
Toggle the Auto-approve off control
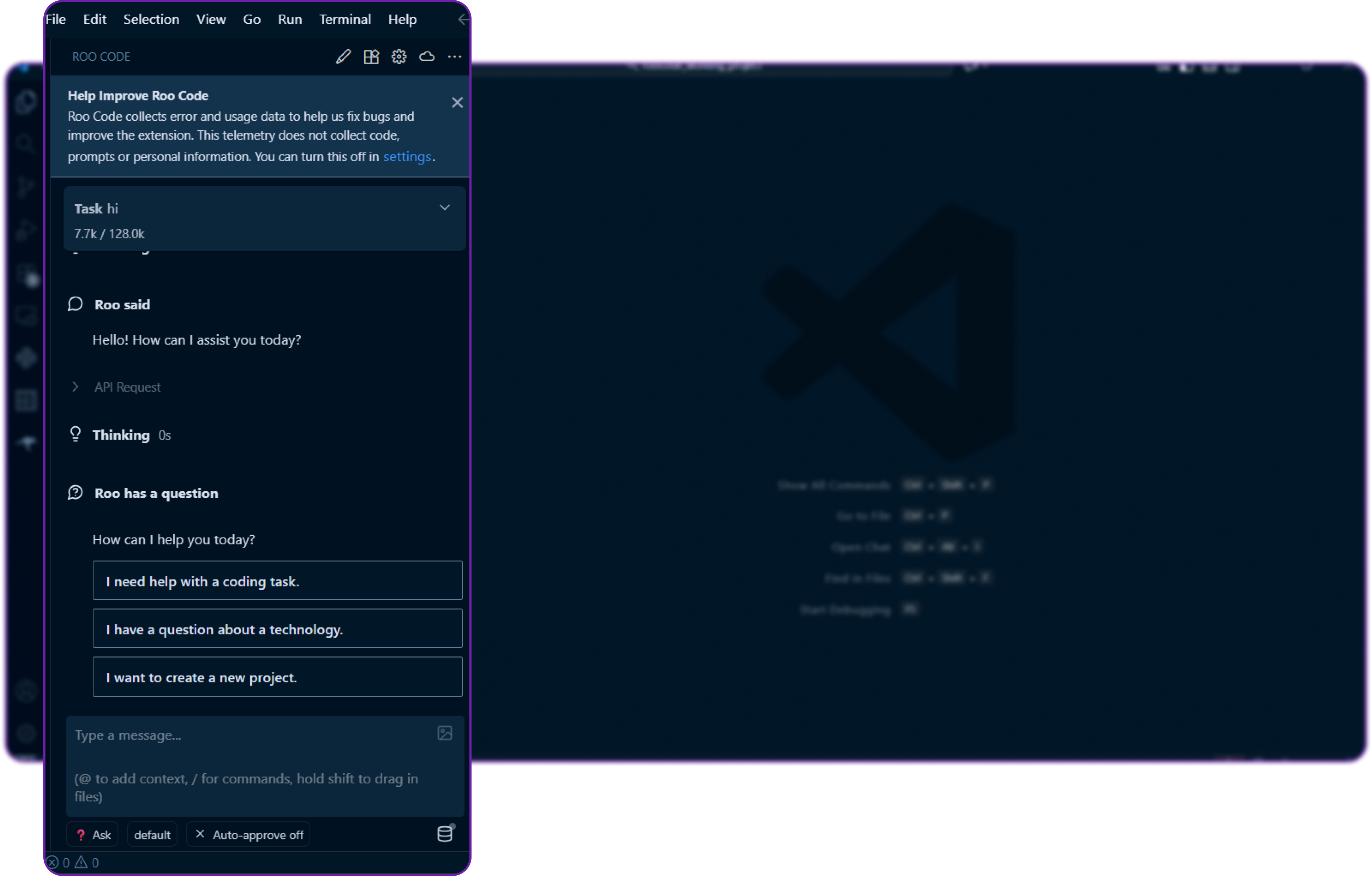[x=249, y=835]
